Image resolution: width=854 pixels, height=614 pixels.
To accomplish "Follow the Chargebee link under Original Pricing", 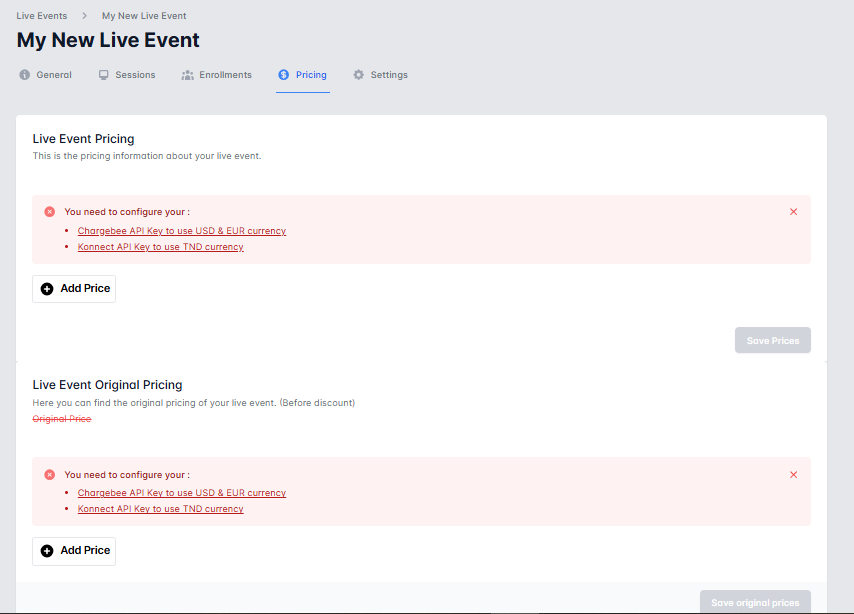I will coord(182,493).
